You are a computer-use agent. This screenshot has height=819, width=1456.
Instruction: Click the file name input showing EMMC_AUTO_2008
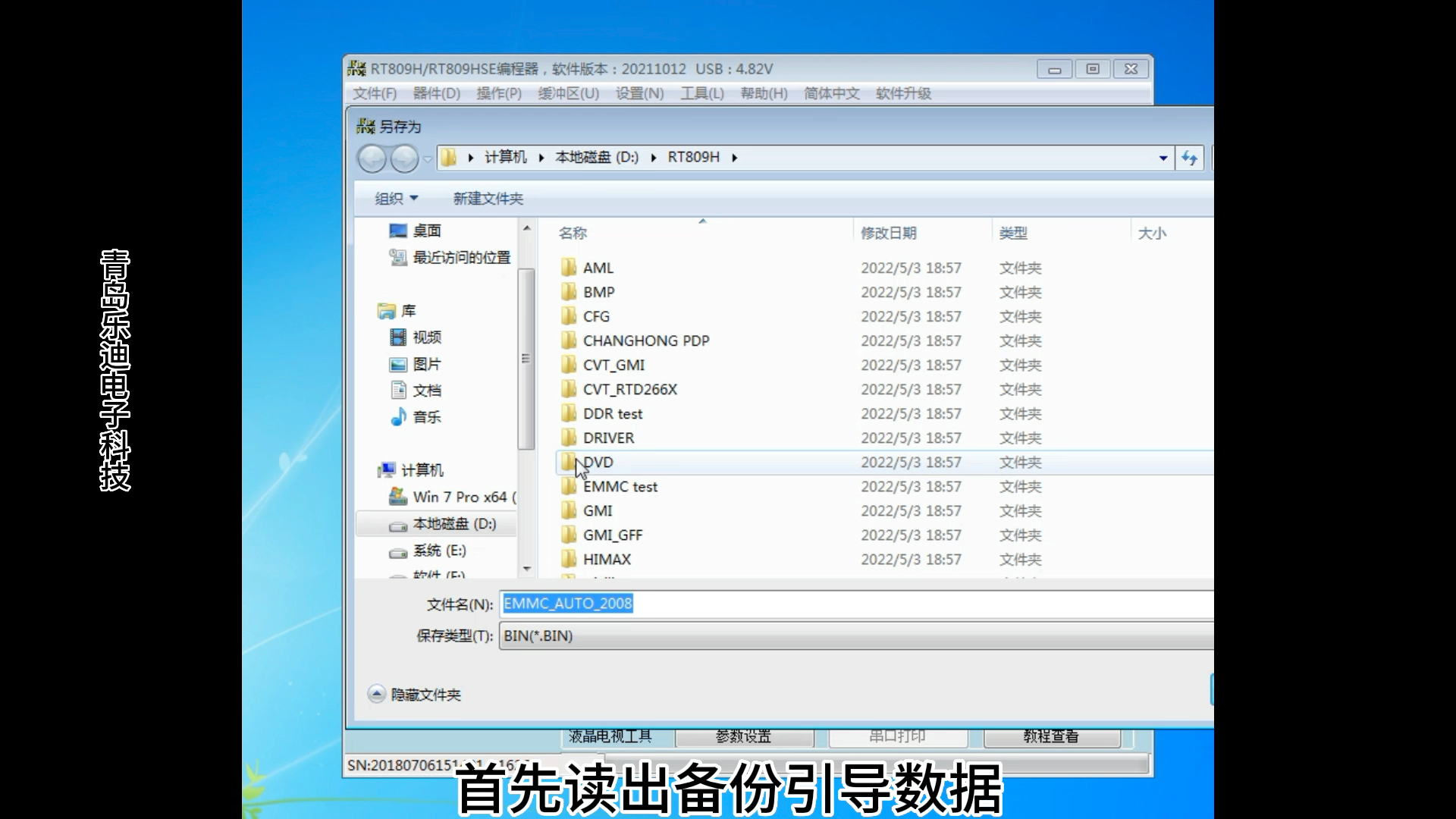[x=682, y=604]
